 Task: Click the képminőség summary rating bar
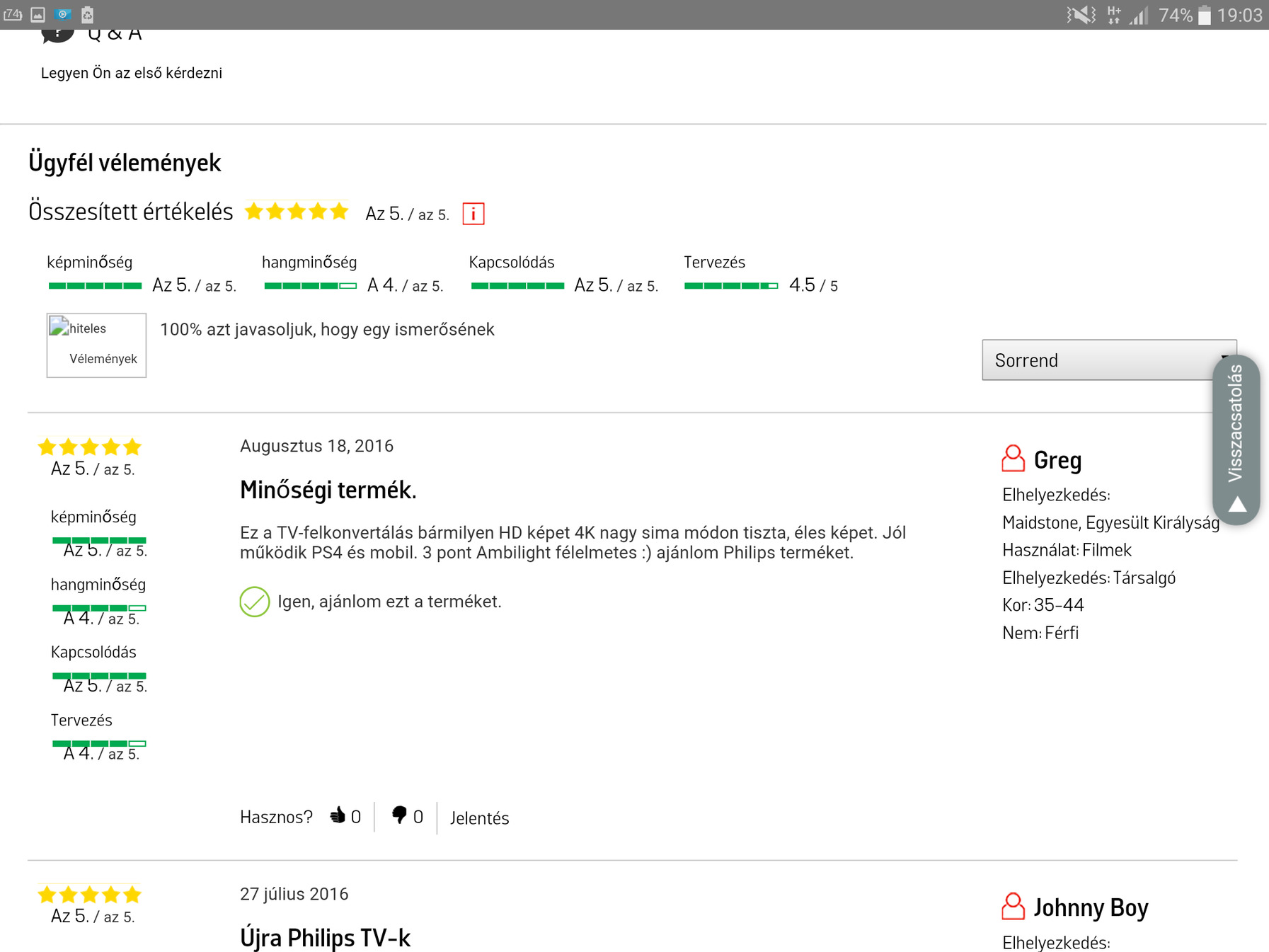95,286
